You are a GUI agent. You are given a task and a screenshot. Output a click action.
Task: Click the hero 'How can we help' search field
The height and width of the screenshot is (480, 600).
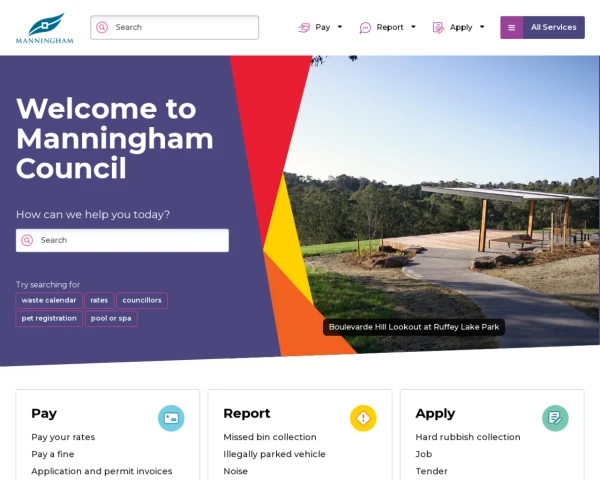[122, 240]
